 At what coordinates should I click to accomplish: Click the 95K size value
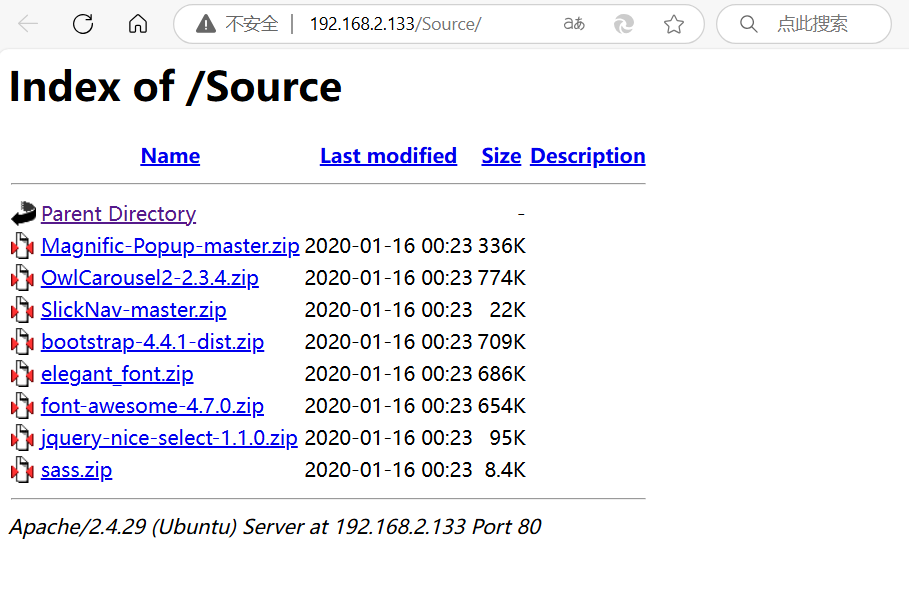508,438
